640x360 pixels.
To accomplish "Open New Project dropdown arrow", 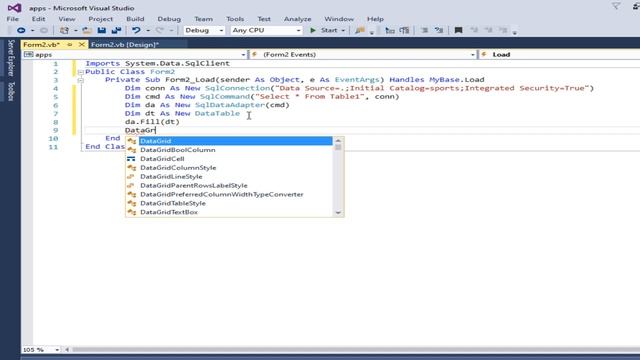I will click(76, 31).
